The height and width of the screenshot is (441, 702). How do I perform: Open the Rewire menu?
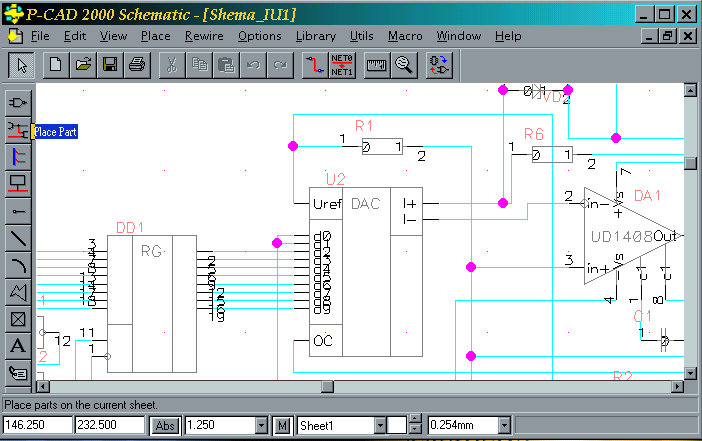[204, 36]
